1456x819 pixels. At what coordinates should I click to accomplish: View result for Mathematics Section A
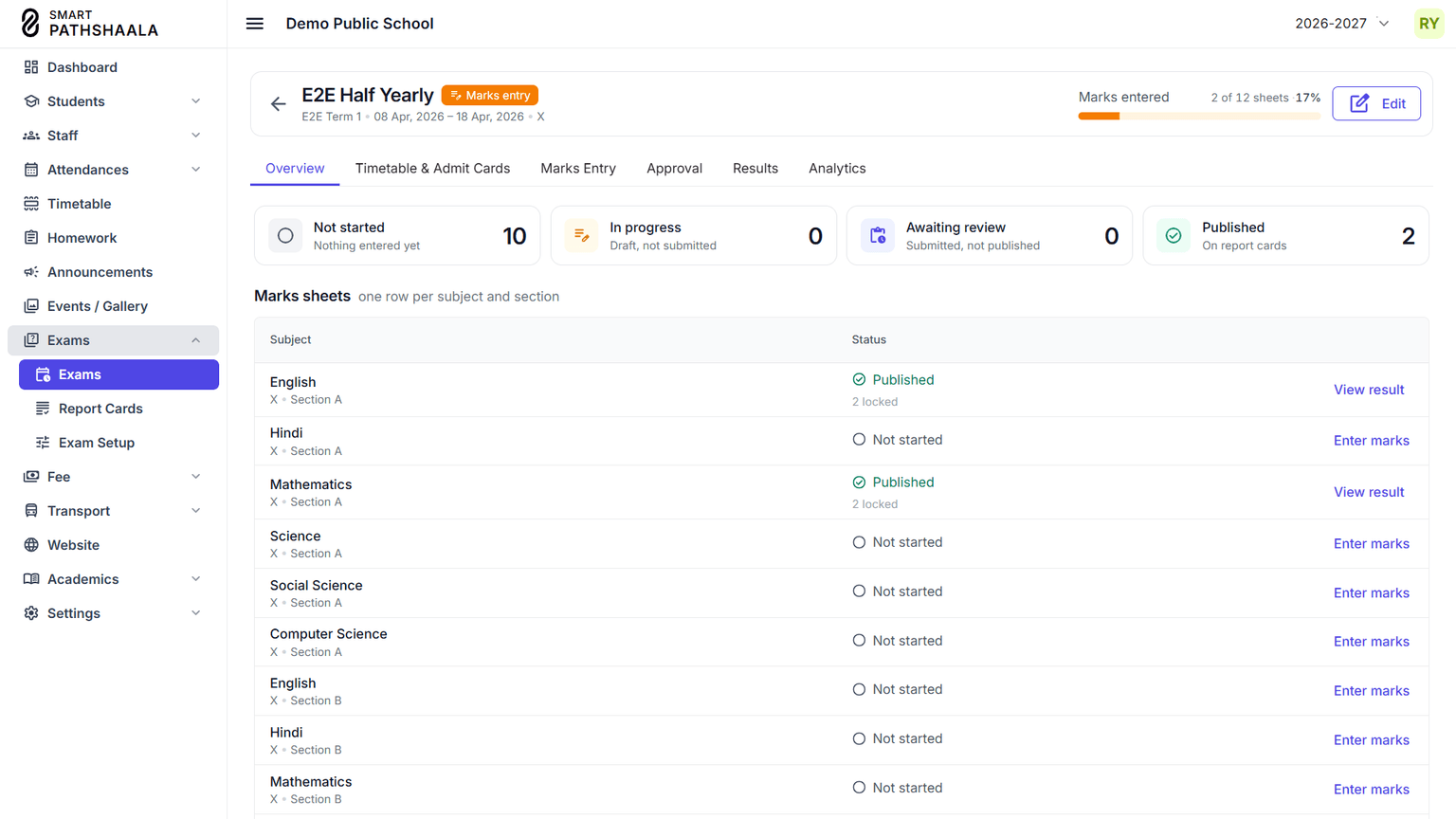click(1369, 492)
